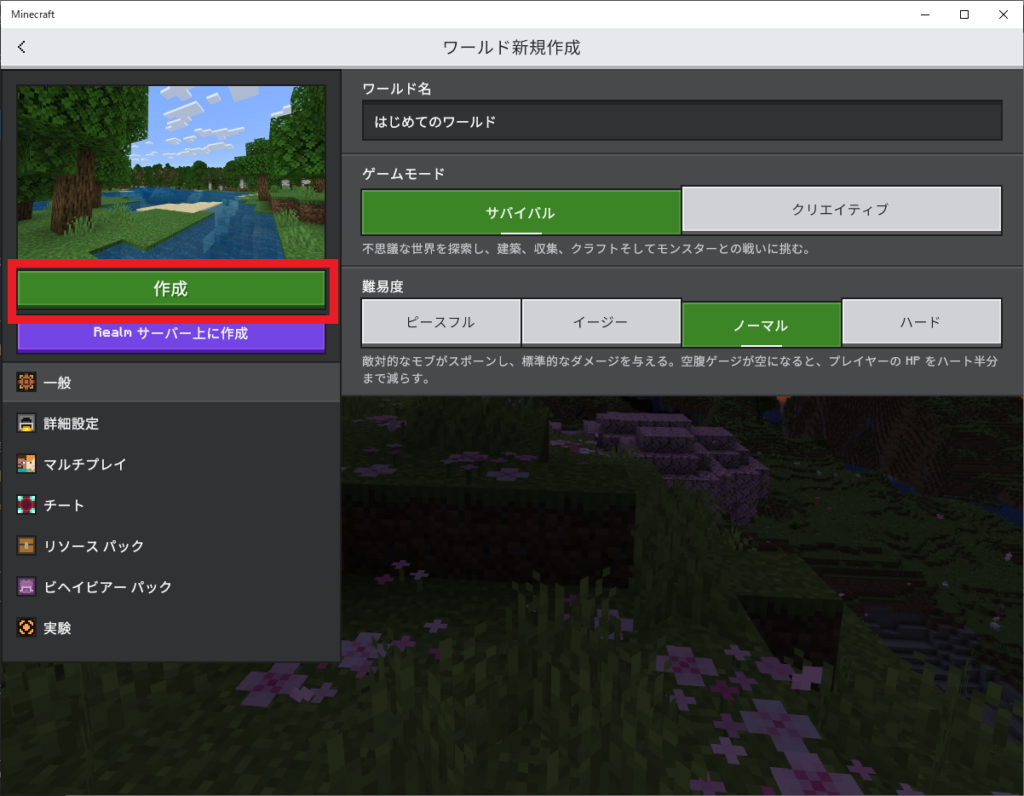Image resolution: width=1024 pixels, height=796 pixels.
Task: Click the ビヘイビアー パック icon
Action: click(x=26, y=586)
